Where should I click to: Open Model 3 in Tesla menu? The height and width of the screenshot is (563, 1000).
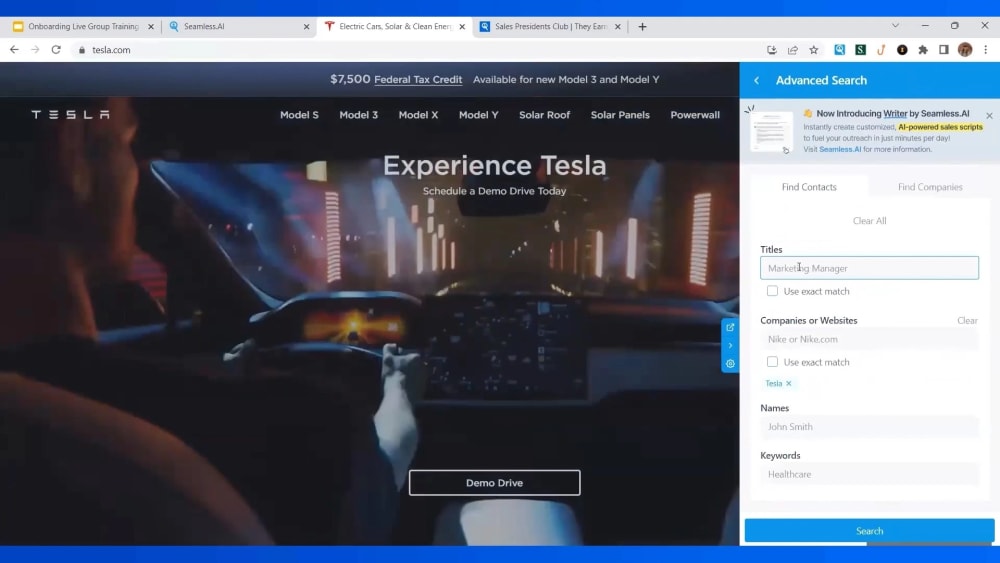358,115
